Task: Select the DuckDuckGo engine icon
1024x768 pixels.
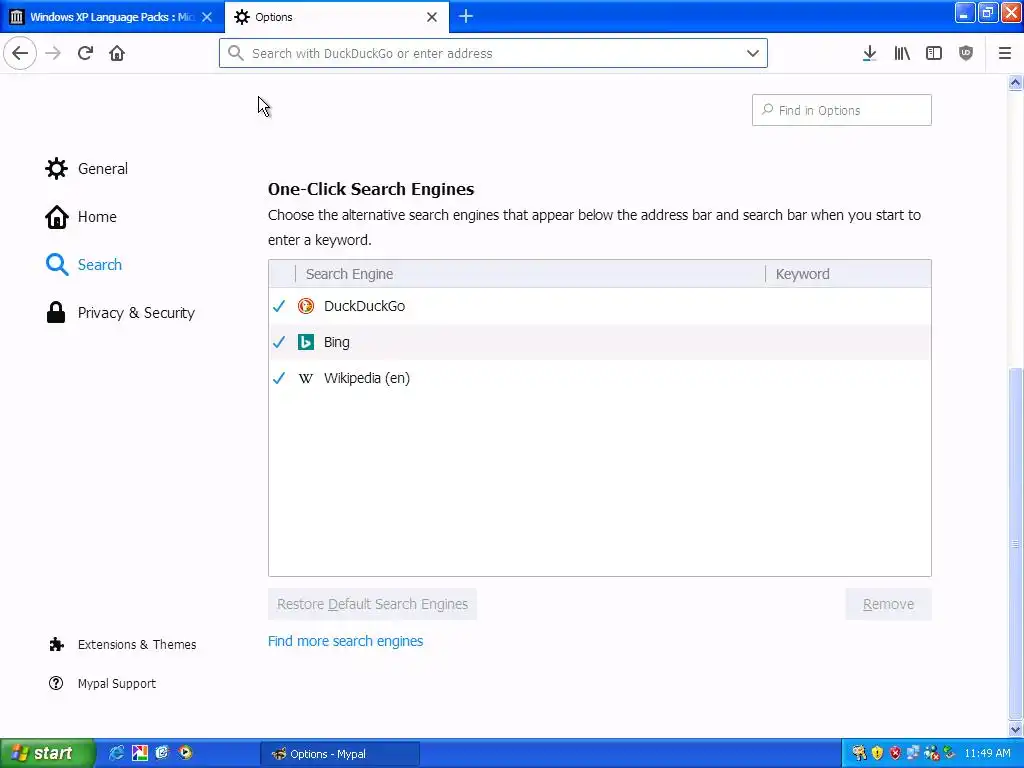Action: pyautogui.click(x=306, y=306)
